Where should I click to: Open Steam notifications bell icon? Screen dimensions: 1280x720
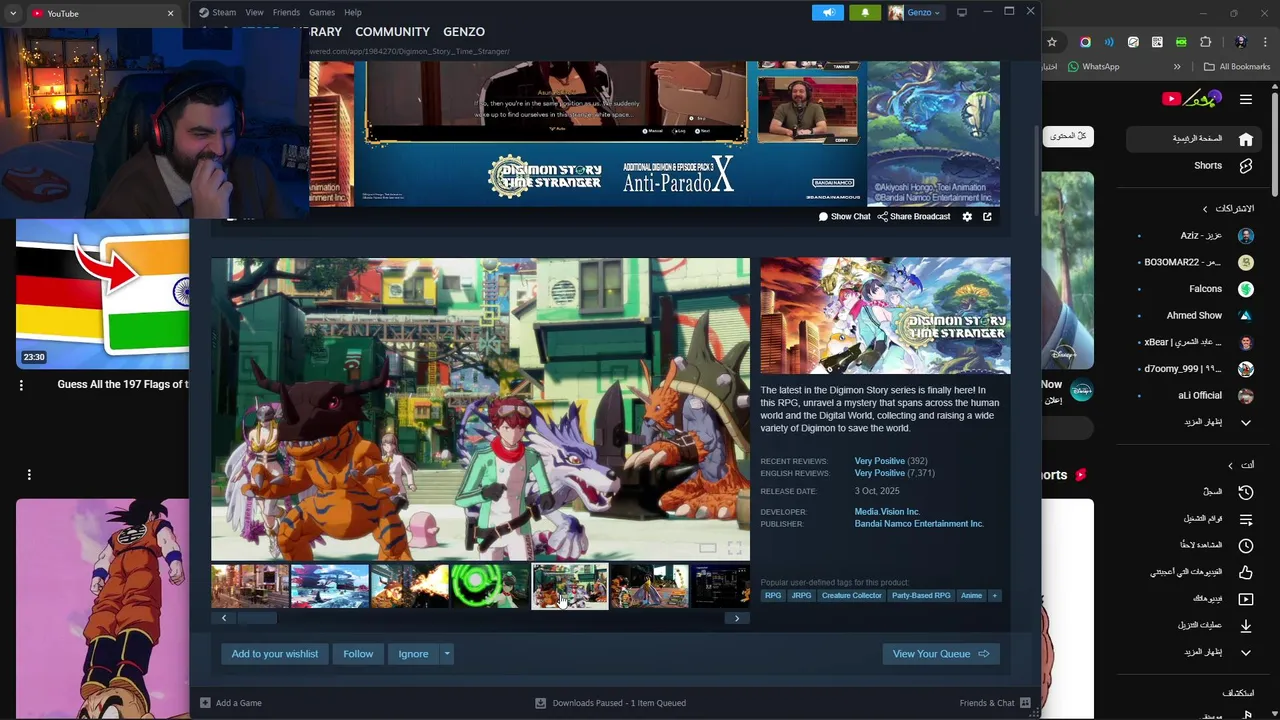tap(865, 12)
